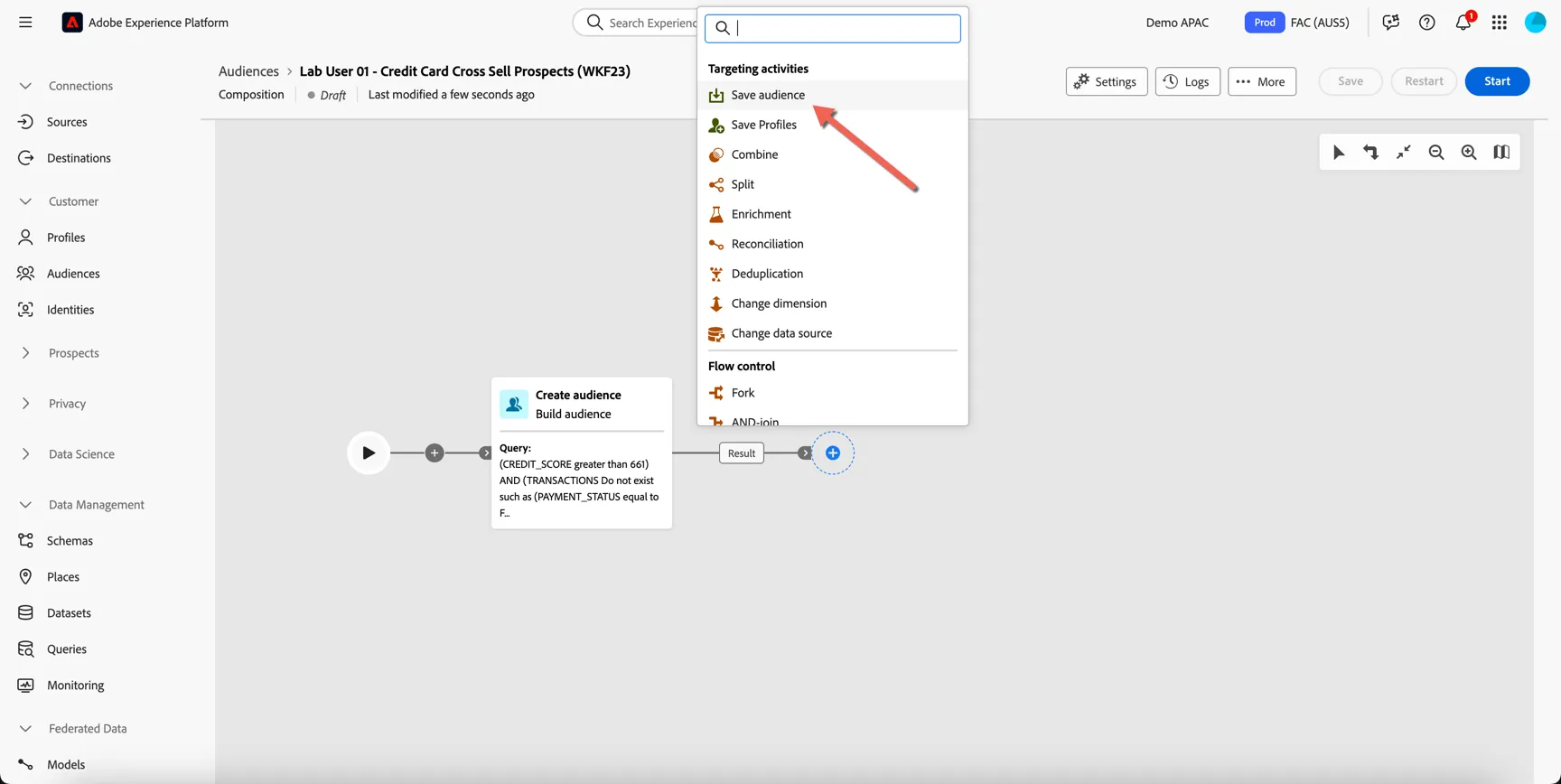Select the Enrichment activity
The width and height of the screenshot is (1561, 784).
(832, 214)
